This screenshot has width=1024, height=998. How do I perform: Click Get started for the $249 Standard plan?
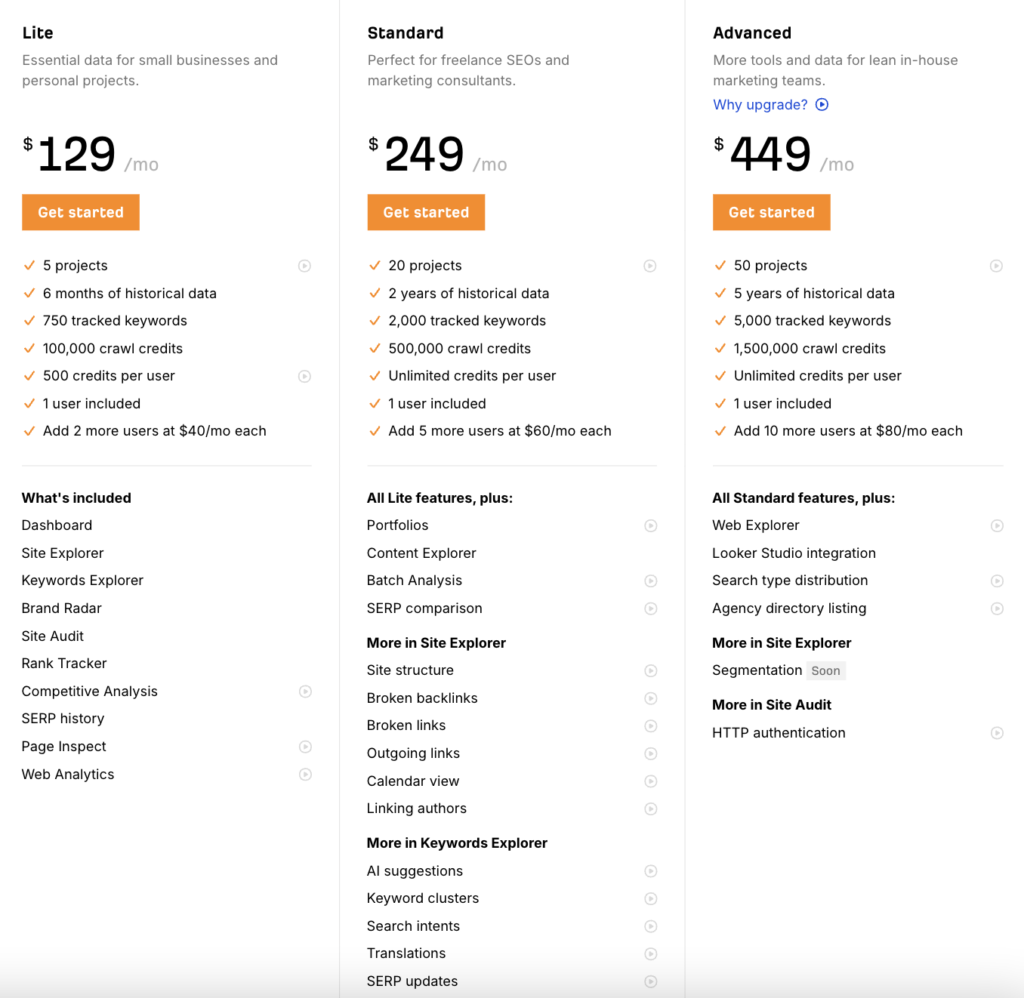coord(426,212)
